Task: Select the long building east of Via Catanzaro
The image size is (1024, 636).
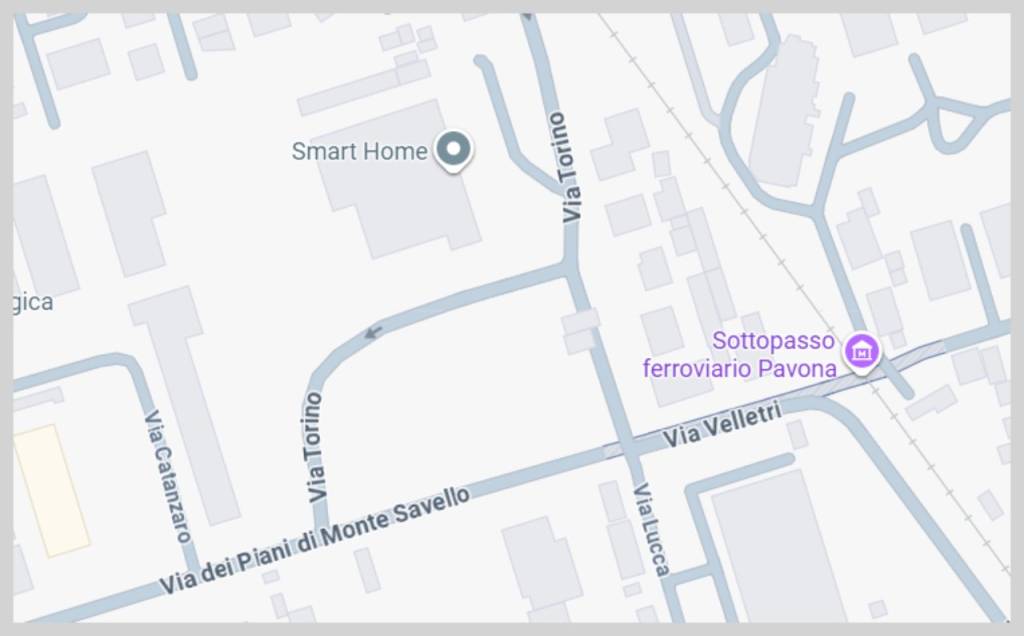Action: point(184,405)
